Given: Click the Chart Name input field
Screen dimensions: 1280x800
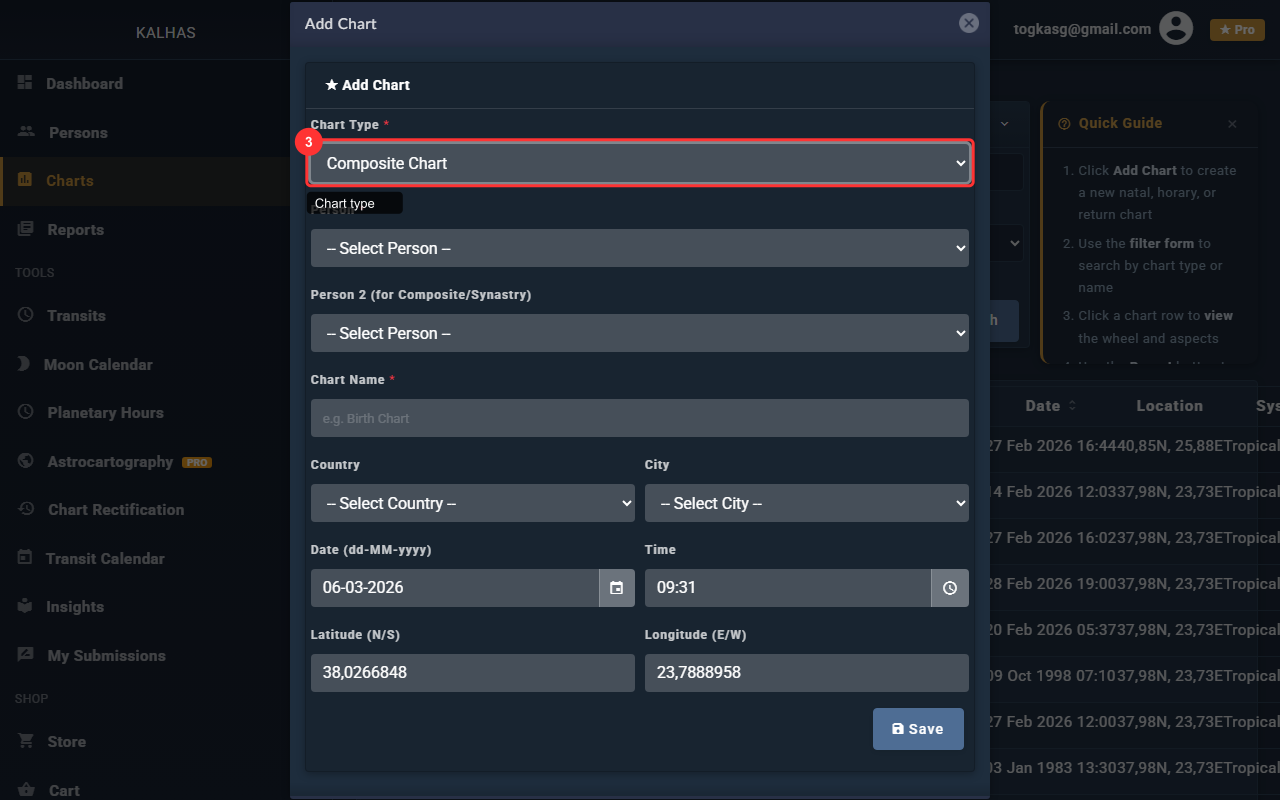Looking at the screenshot, I should click(x=640, y=418).
